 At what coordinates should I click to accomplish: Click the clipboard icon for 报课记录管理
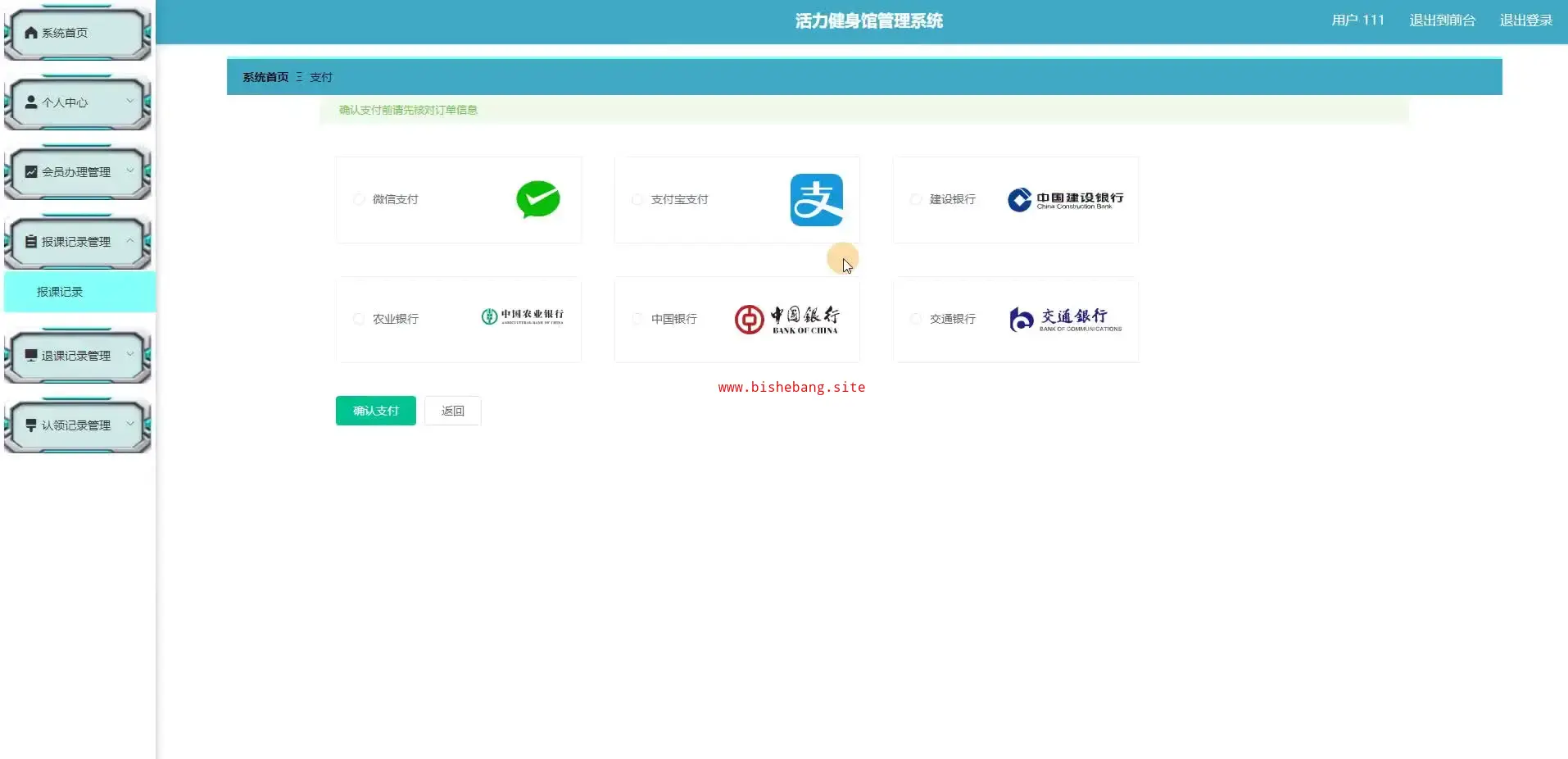tap(31, 242)
